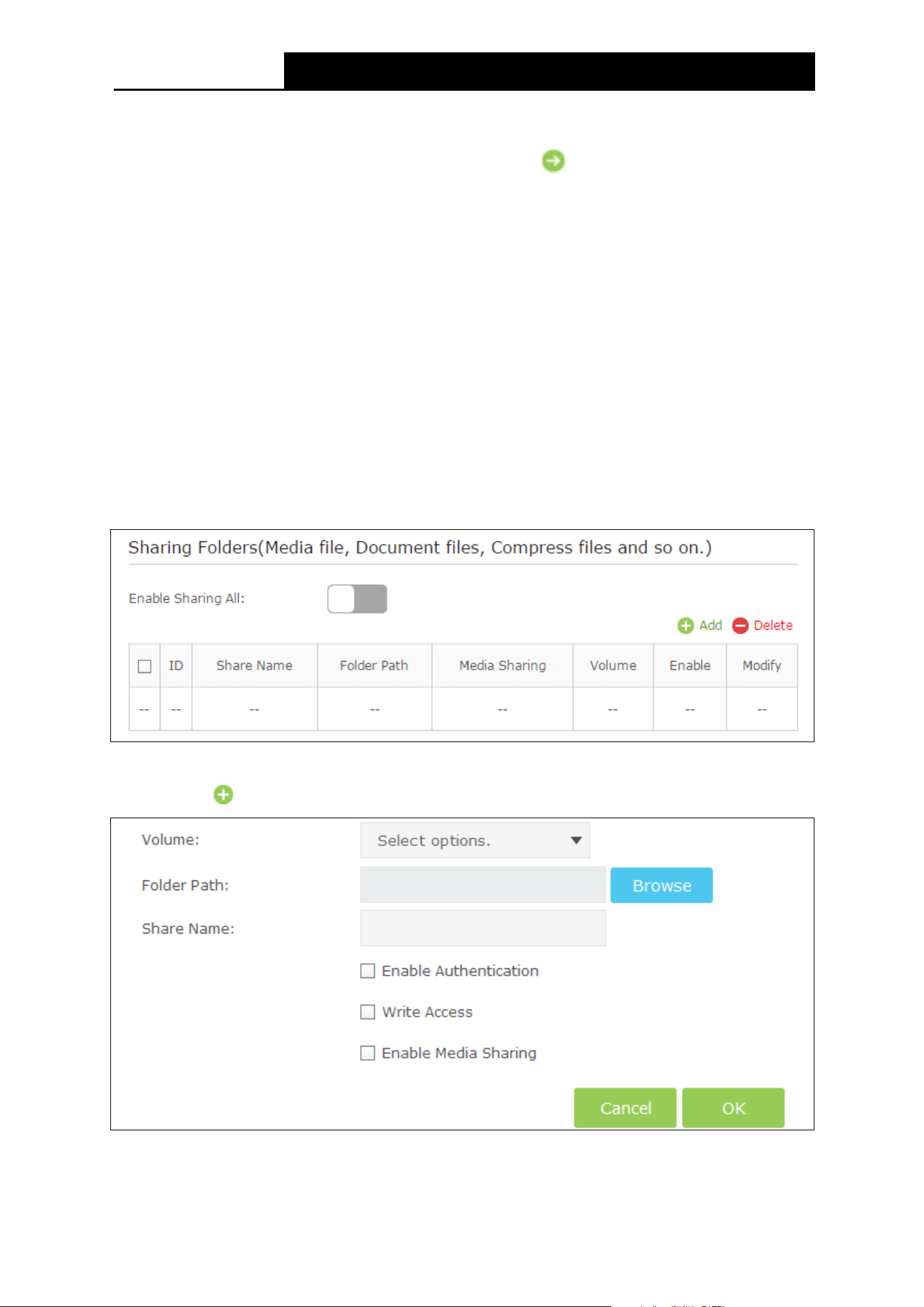Check the select-all box in table header
This screenshot has width=924, height=1307.
(x=144, y=666)
